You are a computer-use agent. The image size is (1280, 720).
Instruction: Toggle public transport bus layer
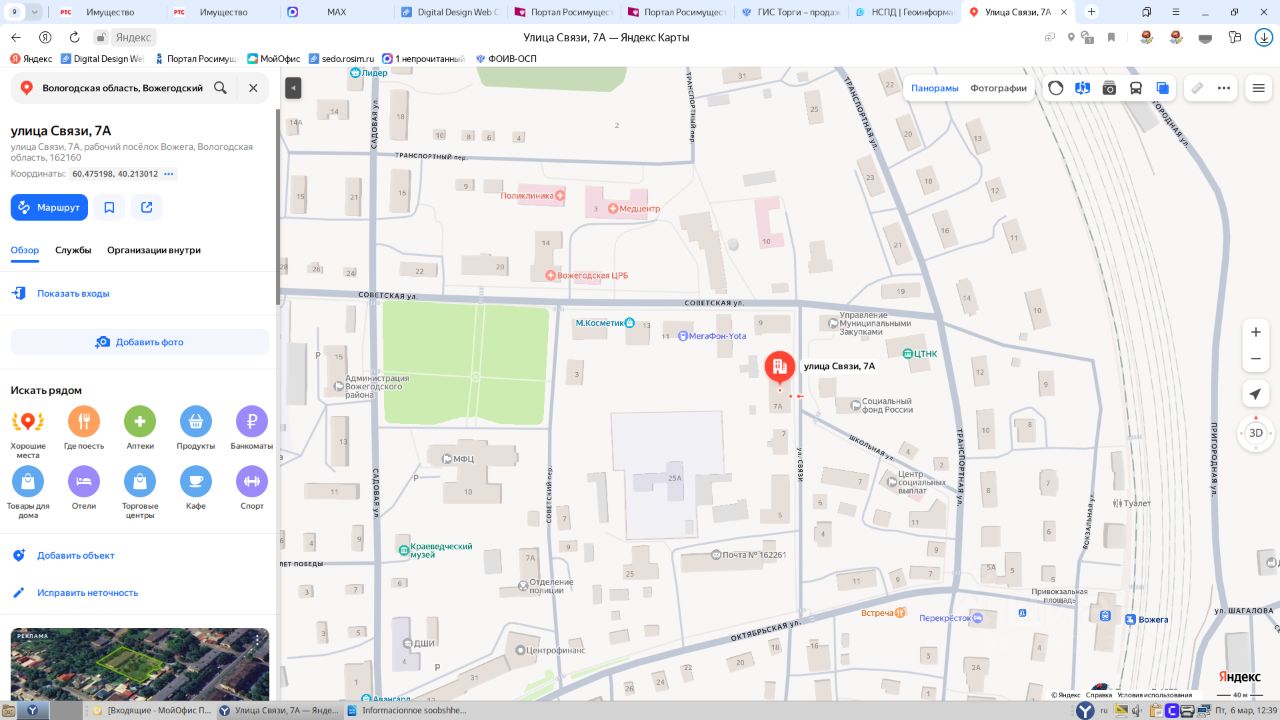[x=1136, y=88]
